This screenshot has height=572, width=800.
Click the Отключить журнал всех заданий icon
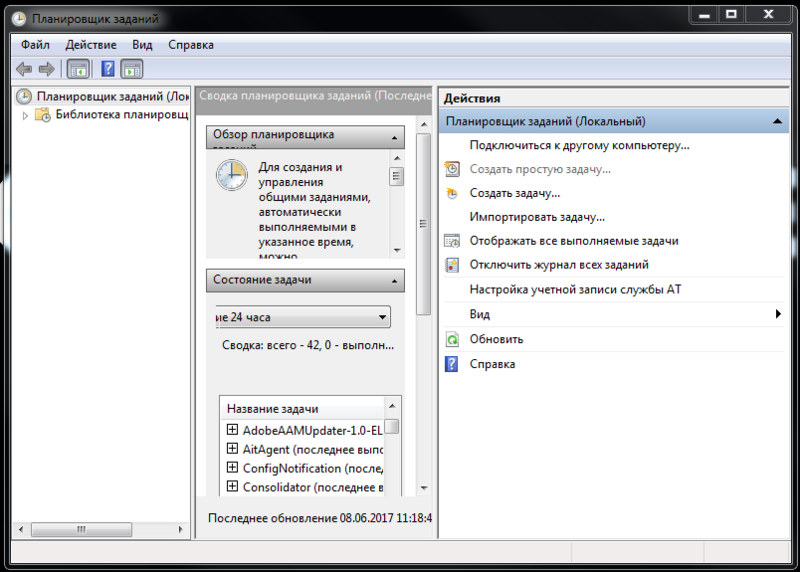pos(452,265)
